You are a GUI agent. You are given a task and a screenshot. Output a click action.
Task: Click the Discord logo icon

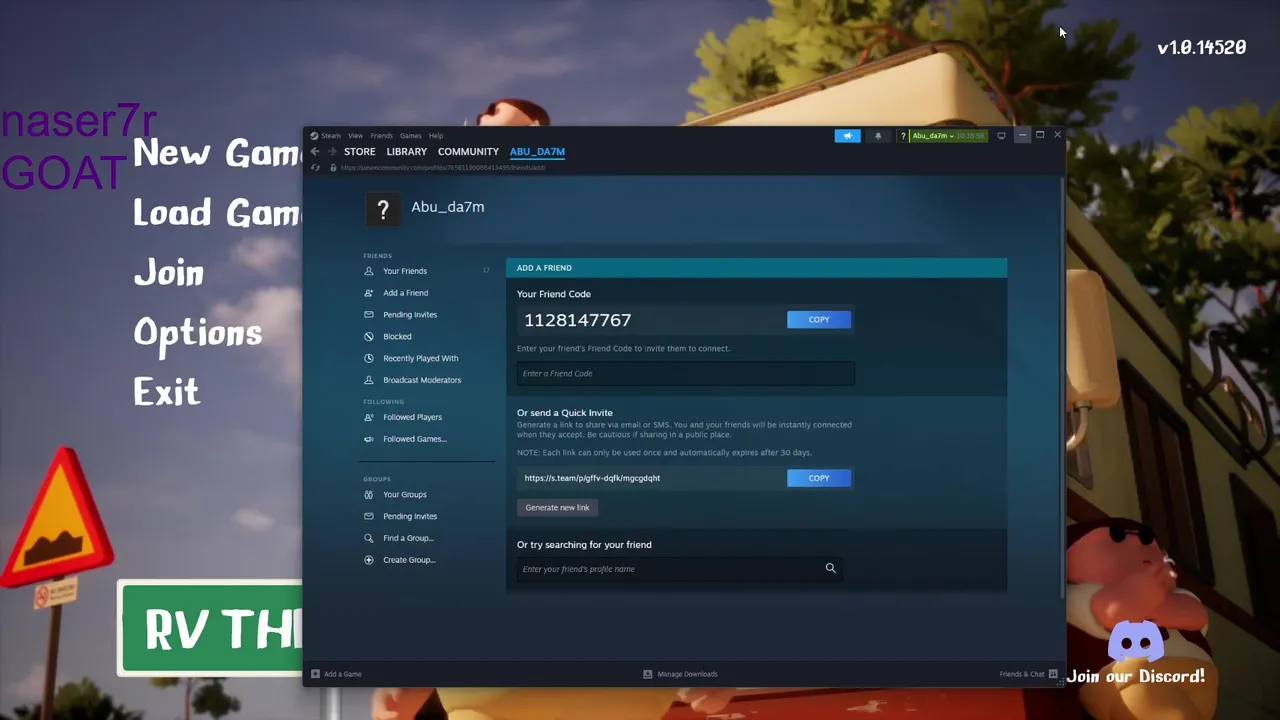tap(1137, 641)
